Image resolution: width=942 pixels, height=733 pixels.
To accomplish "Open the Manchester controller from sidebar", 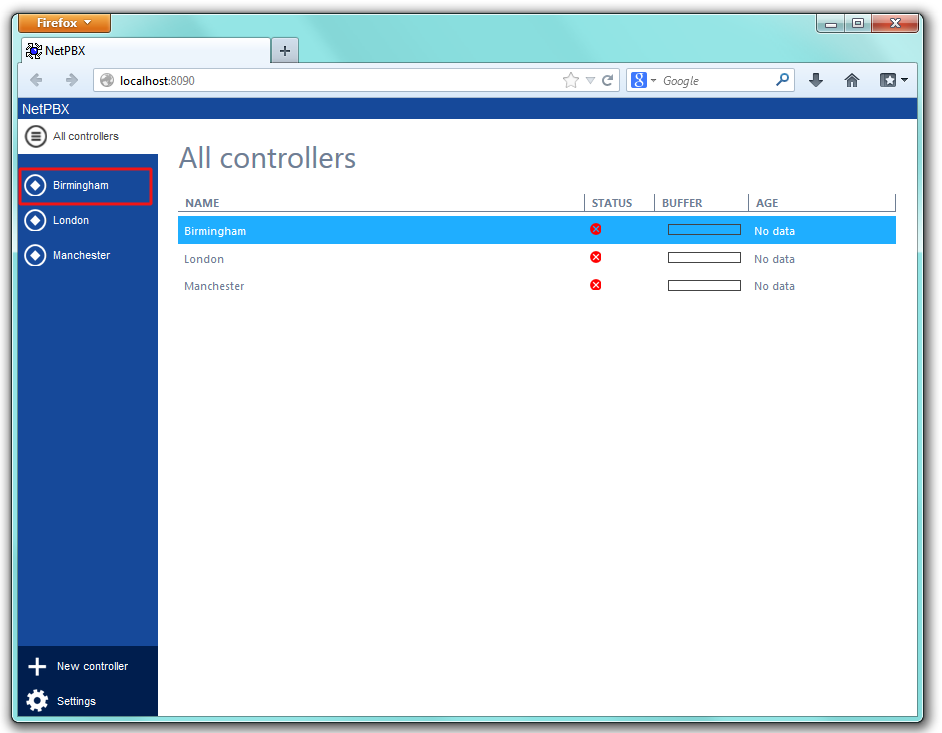I will coord(81,256).
